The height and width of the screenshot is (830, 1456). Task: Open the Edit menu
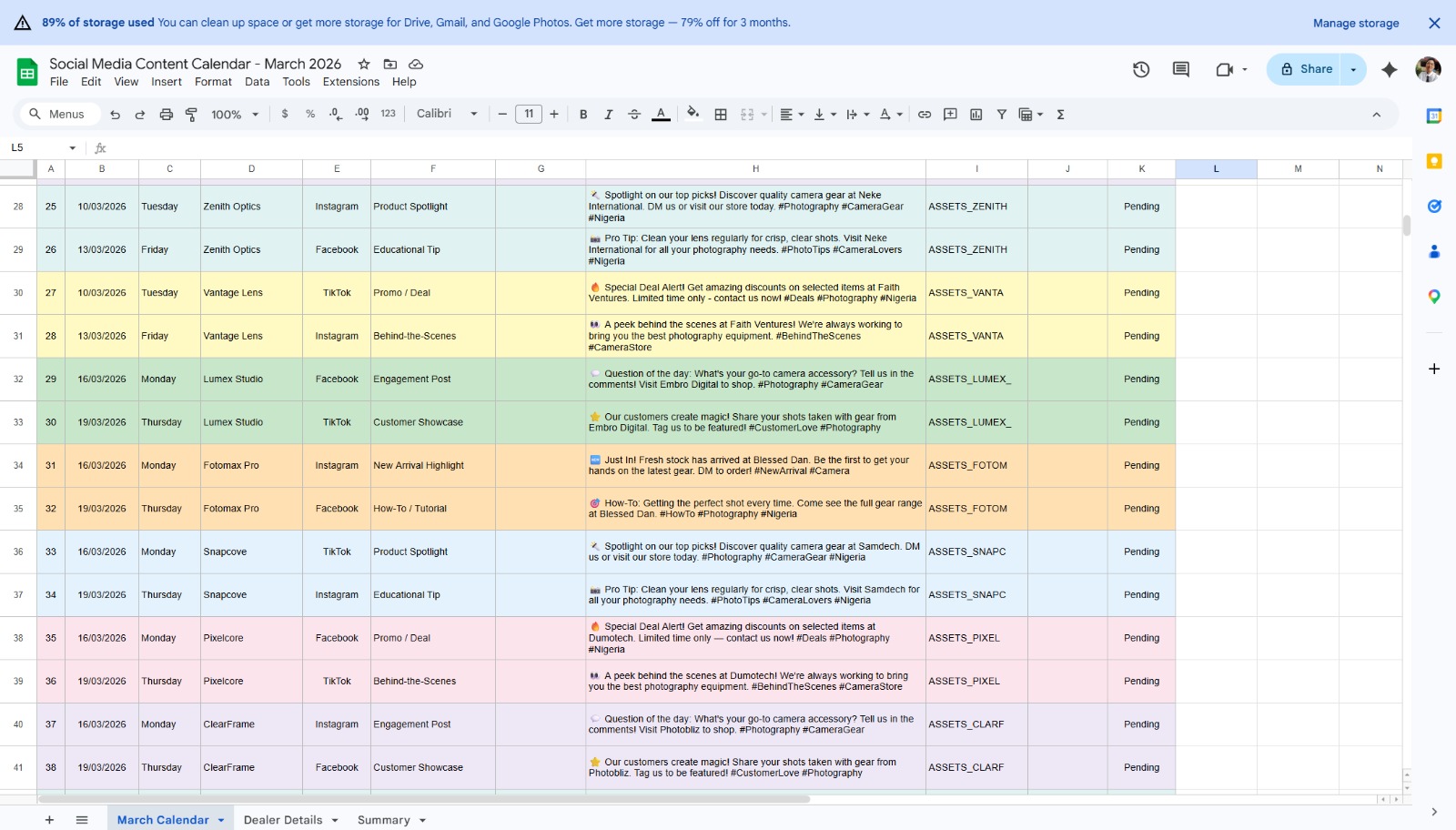(91, 82)
